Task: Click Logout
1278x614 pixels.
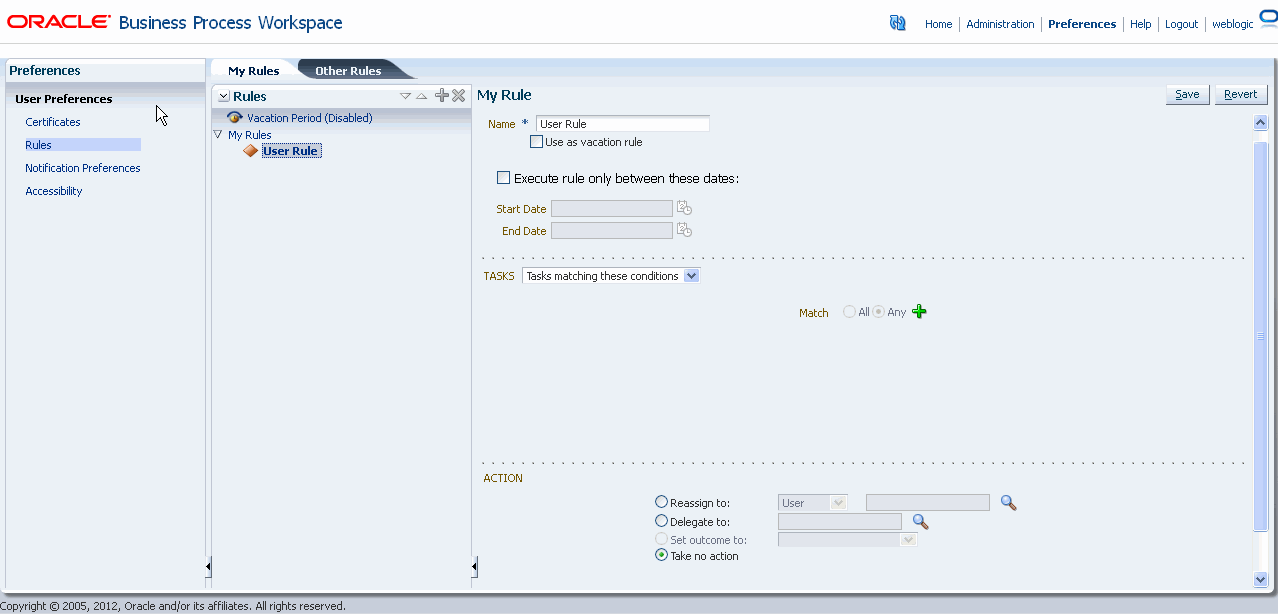Action: 1181,24
